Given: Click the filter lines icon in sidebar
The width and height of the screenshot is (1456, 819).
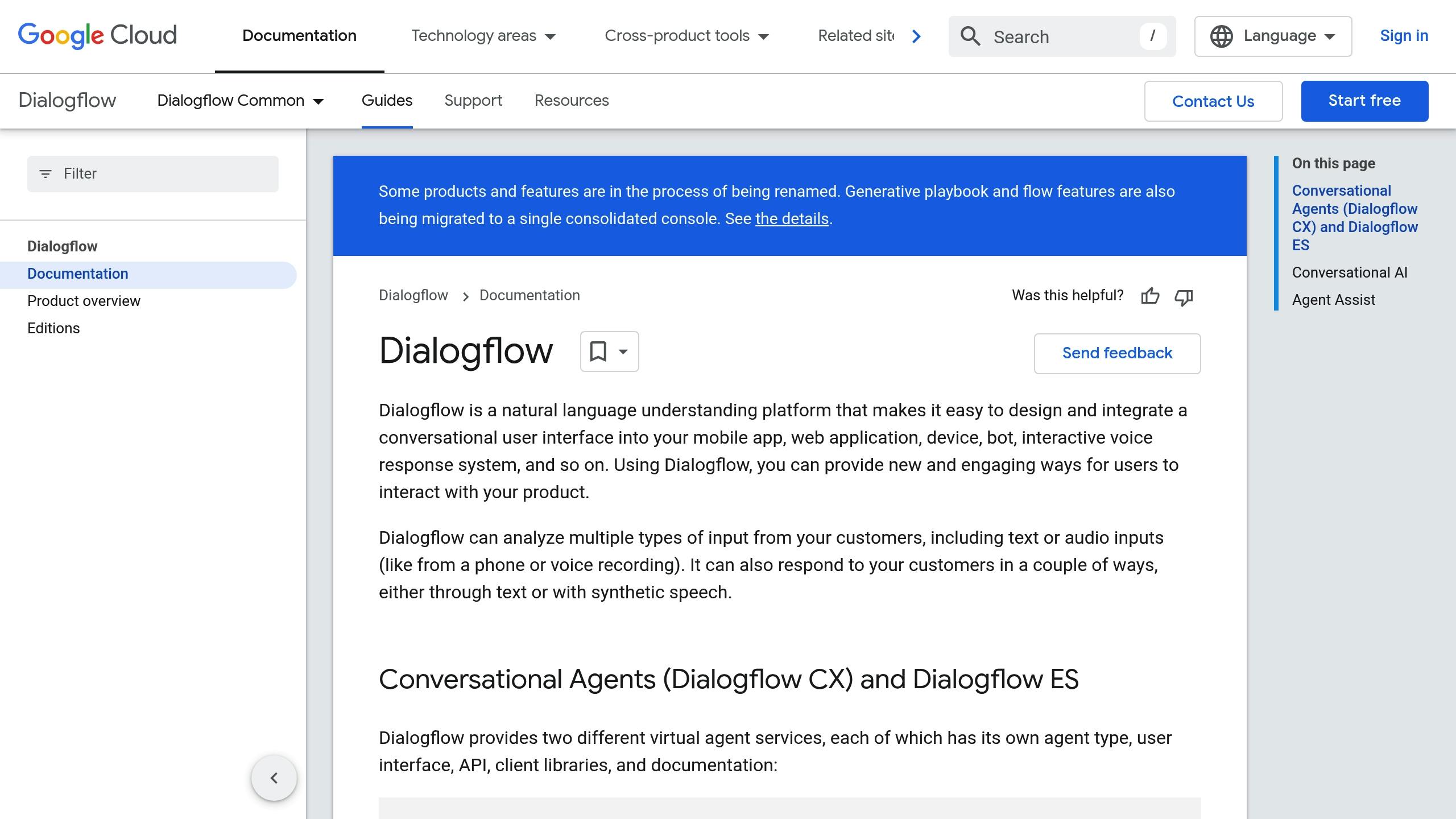Looking at the screenshot, I should point(45,174).
